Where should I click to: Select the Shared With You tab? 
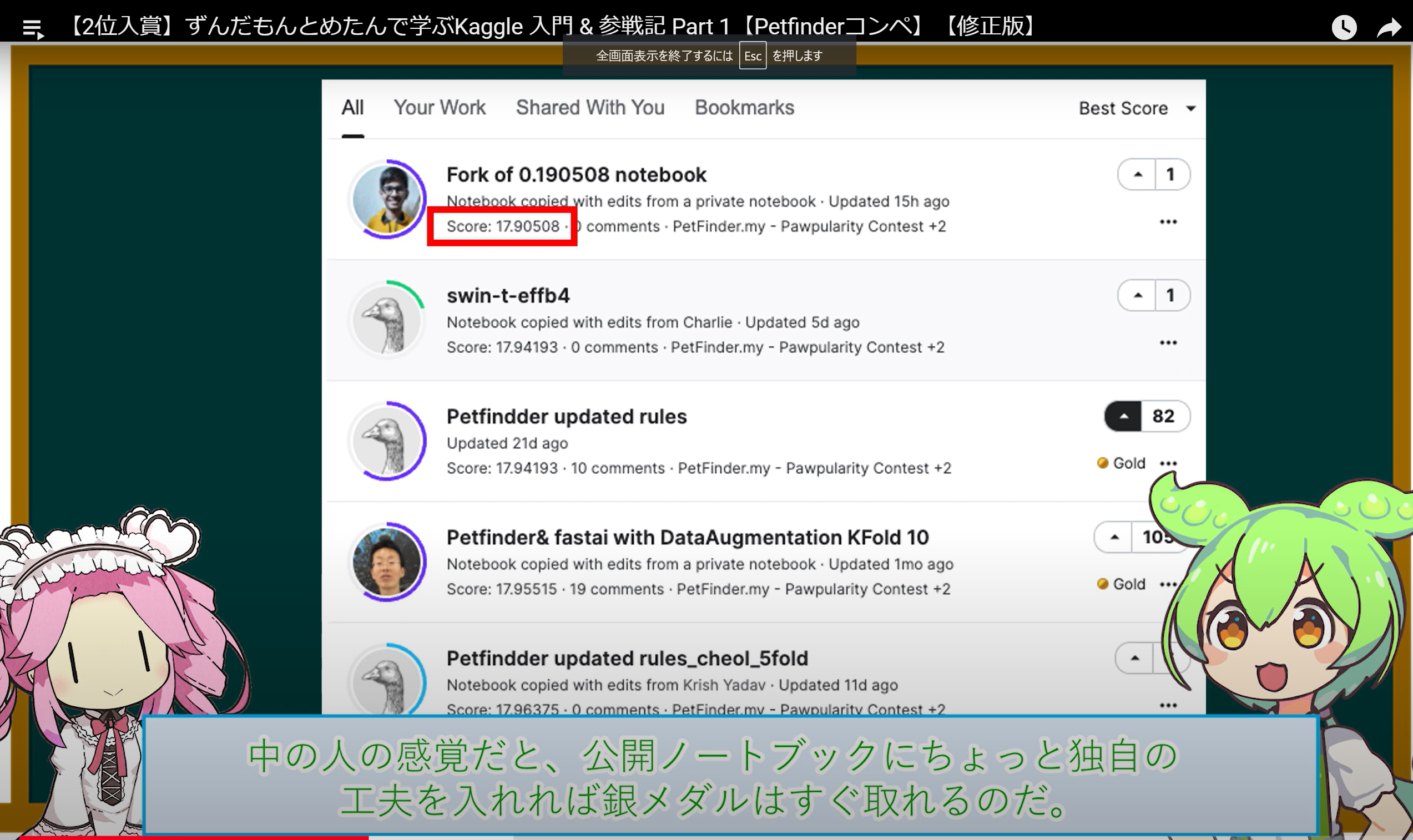pos(591,108)
